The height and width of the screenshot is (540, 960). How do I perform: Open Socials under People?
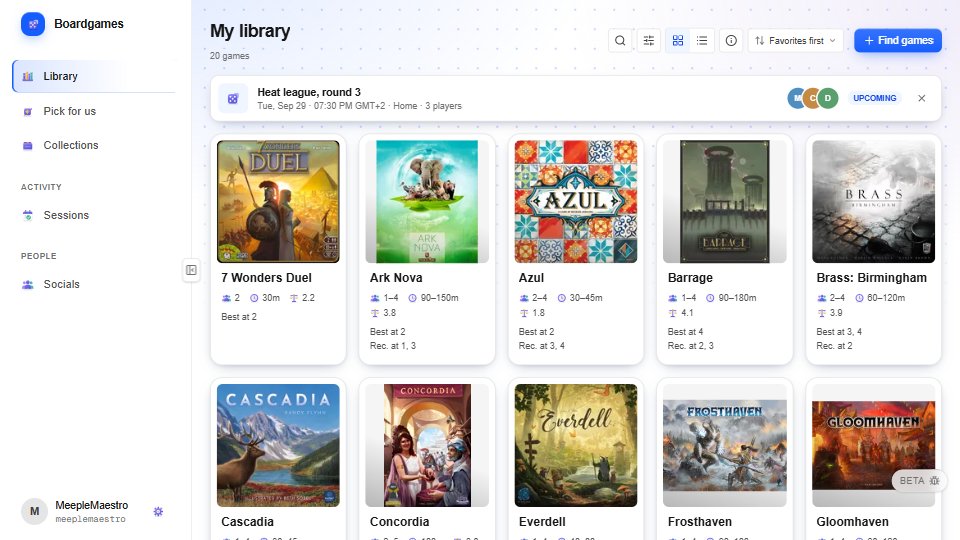point(94,284)
